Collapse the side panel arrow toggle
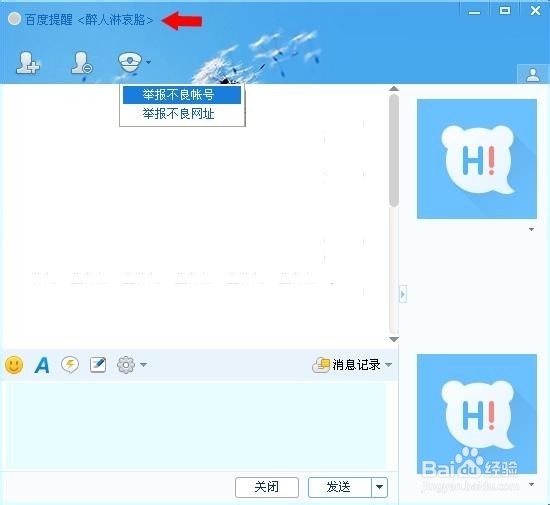 (403, 295)
